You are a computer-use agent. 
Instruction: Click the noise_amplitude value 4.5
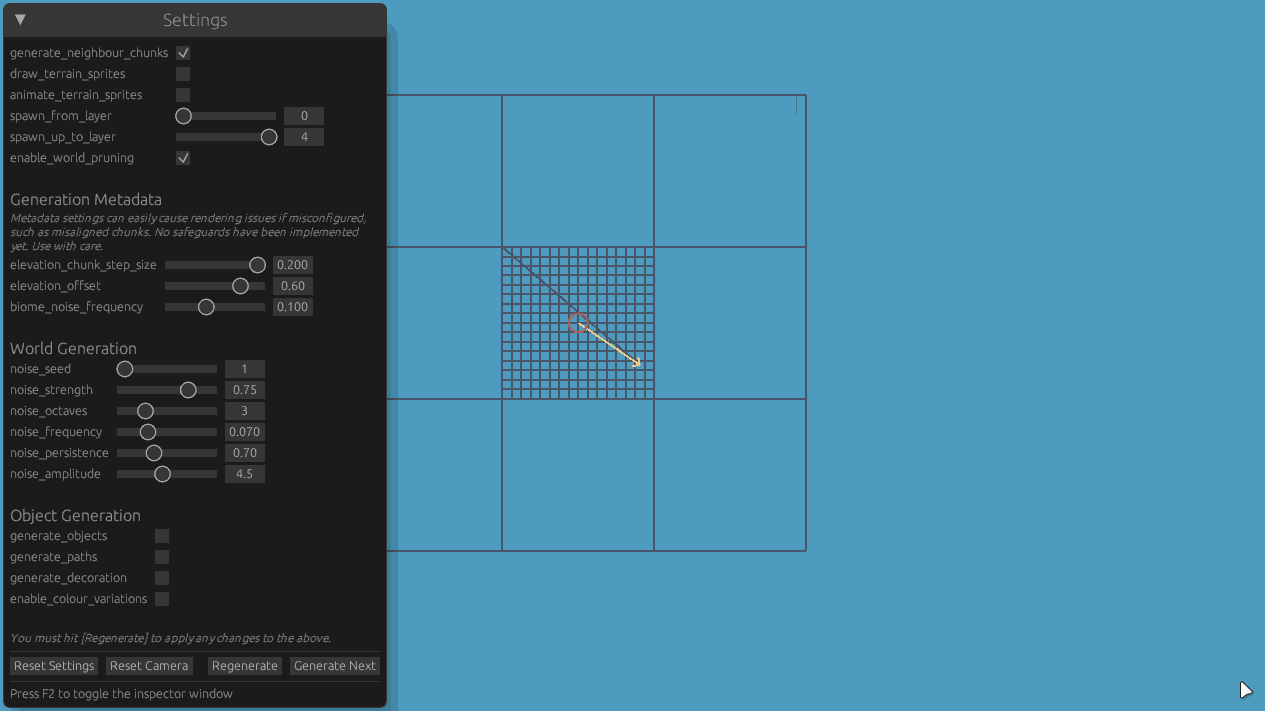[245, 474]
